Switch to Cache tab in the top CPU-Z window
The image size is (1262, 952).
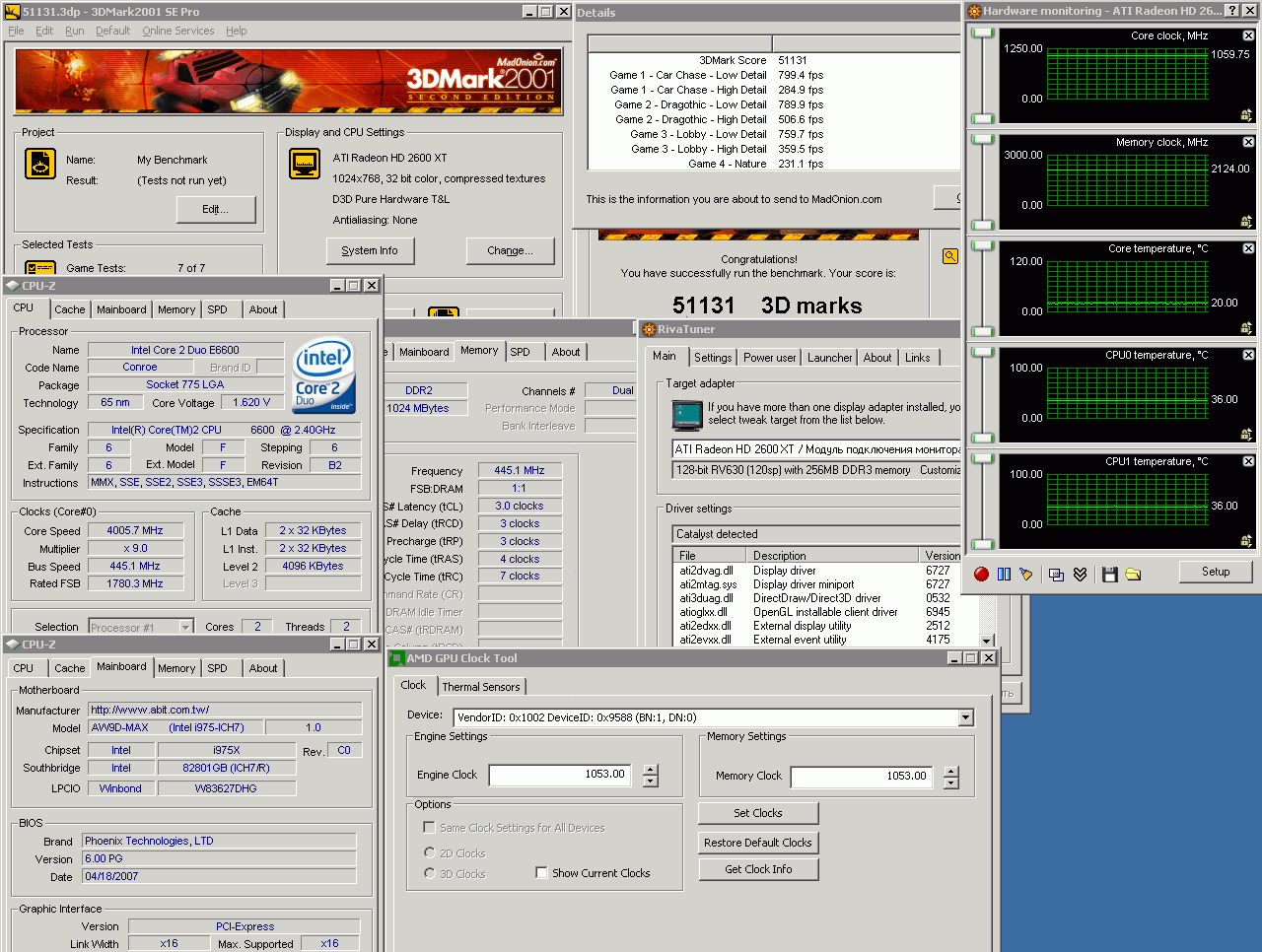[x=69, y=309]
